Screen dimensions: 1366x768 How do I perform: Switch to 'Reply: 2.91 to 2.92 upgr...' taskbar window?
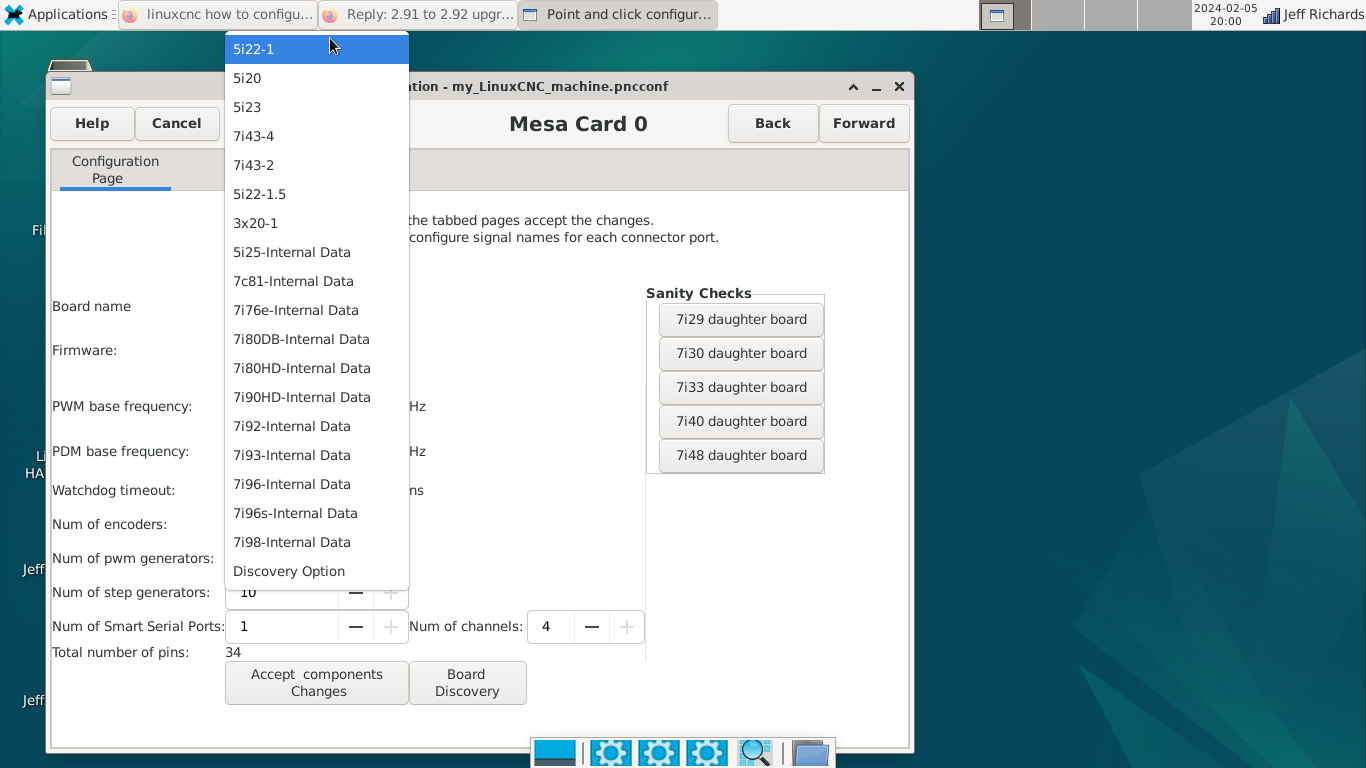pos(418,15)
